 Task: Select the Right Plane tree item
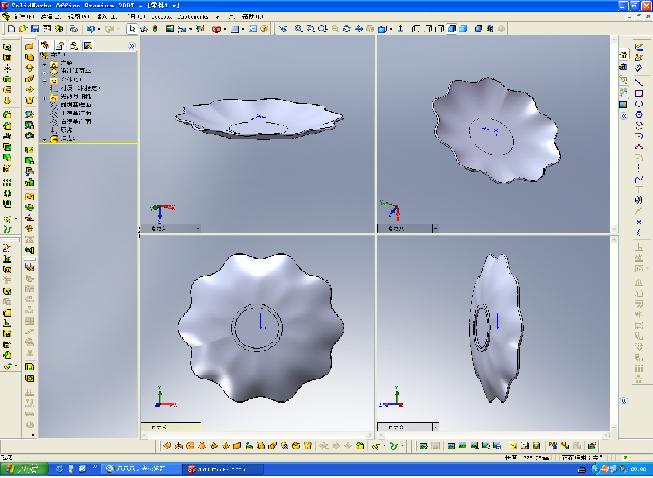click(71, 122)
